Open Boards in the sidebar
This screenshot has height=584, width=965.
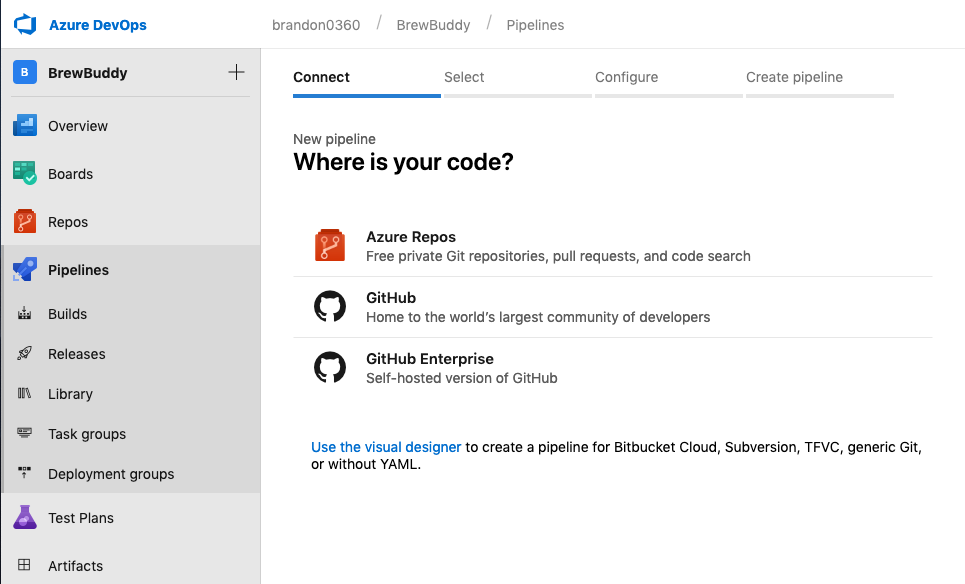[x=71, y=174]
